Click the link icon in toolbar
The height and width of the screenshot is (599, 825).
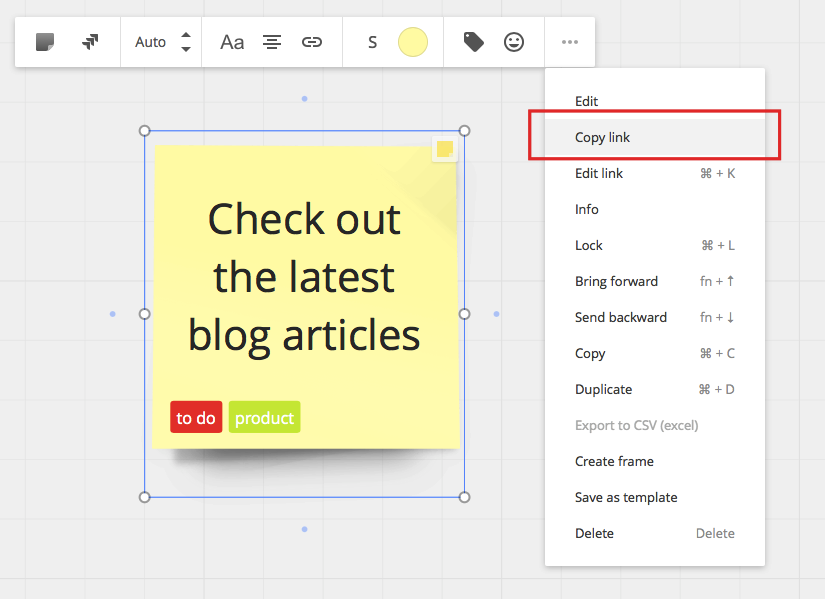pyautogui.click(x=312, y=42)
